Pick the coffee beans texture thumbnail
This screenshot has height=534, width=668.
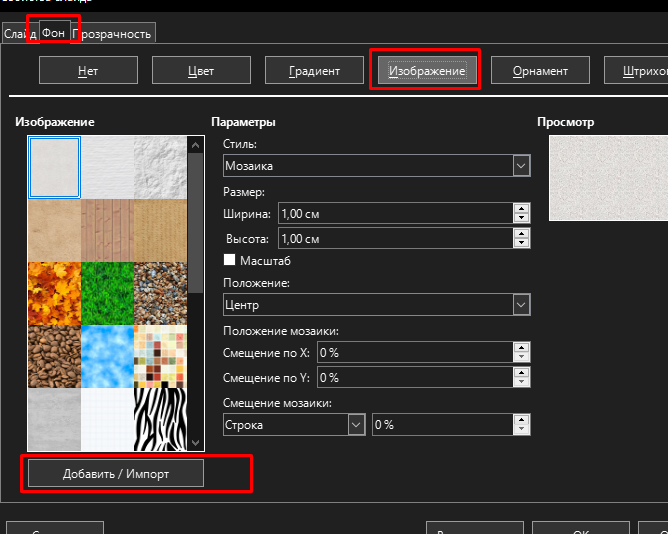click(x=55, y=355)
